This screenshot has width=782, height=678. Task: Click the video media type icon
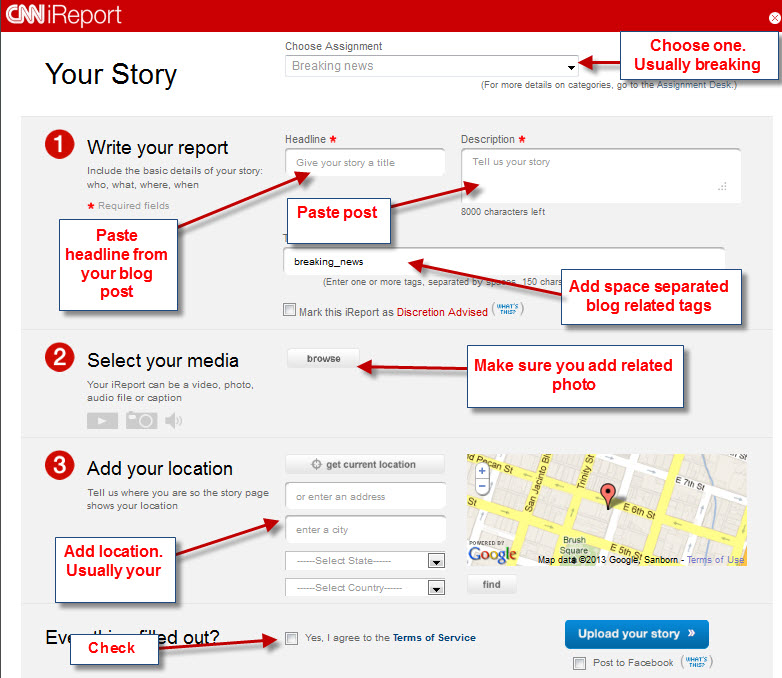pos(102,421)
